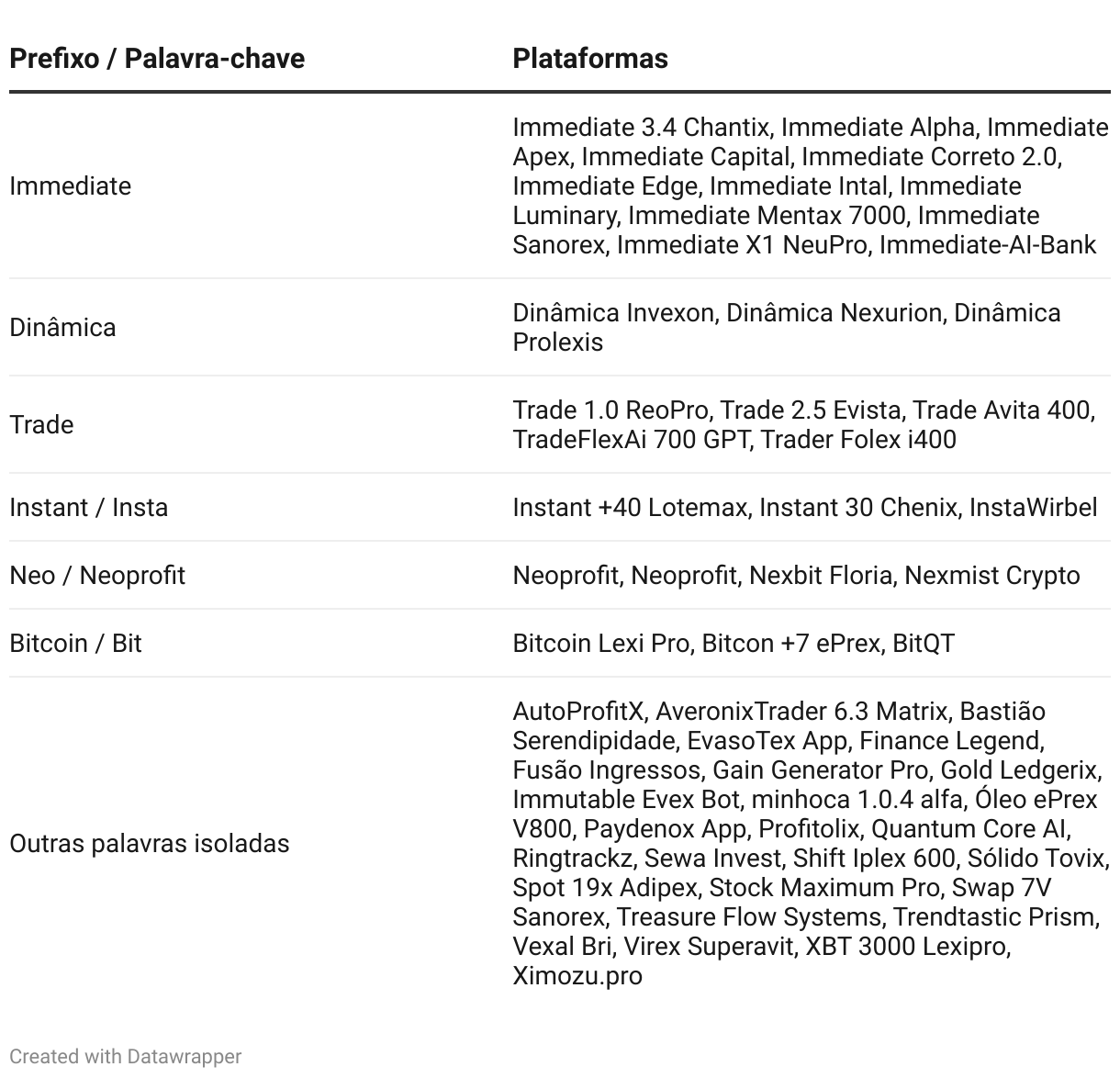This screenshot has height=1078, width=1120.
Task: Select the 'Dinâmica' prefix cell
Action: [x=62, y=328]
